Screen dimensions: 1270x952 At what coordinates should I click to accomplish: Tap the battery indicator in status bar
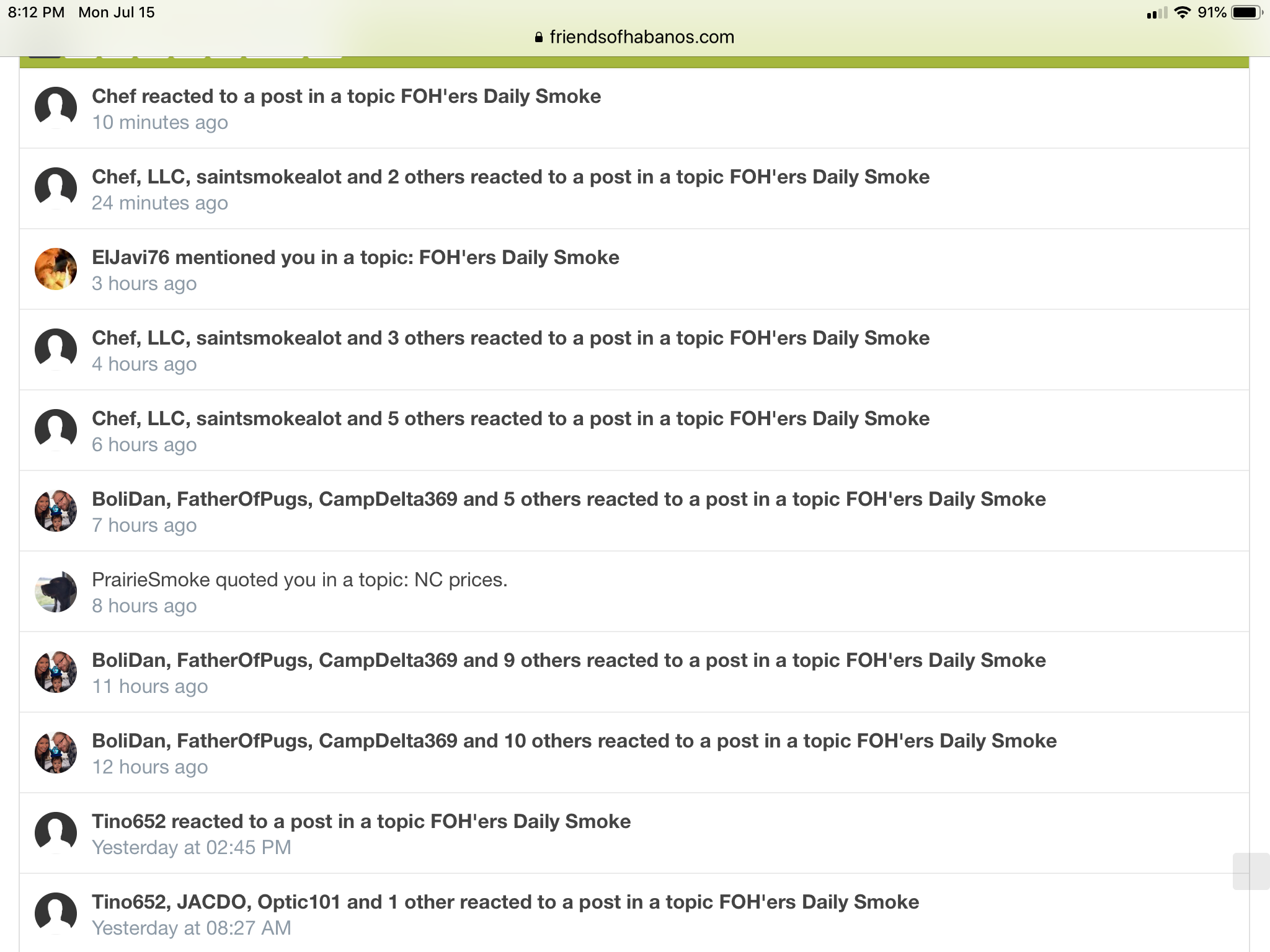pyautogui.click(x=1248, y=12)
